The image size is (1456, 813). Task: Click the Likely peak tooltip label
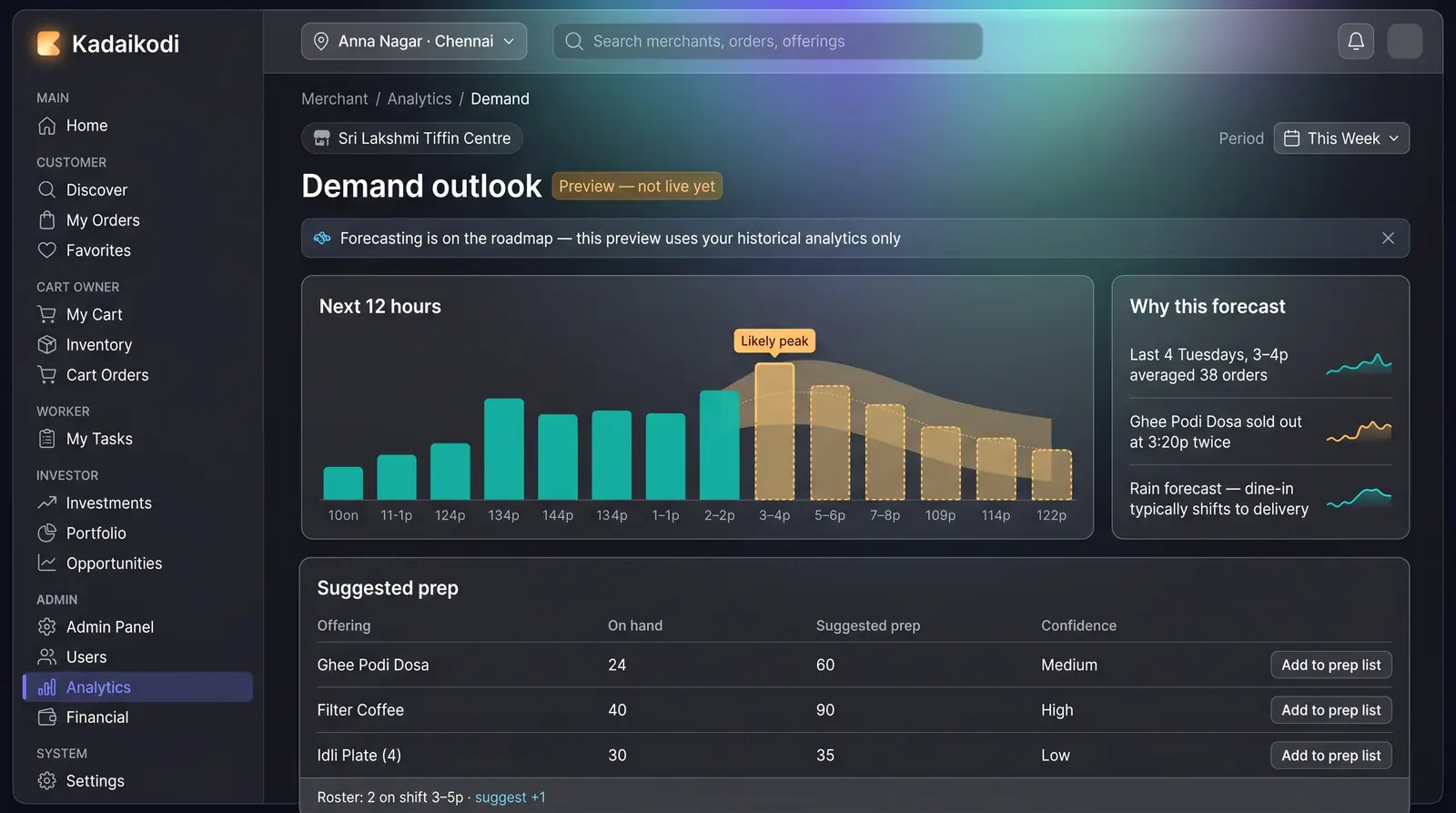(774, 341)
